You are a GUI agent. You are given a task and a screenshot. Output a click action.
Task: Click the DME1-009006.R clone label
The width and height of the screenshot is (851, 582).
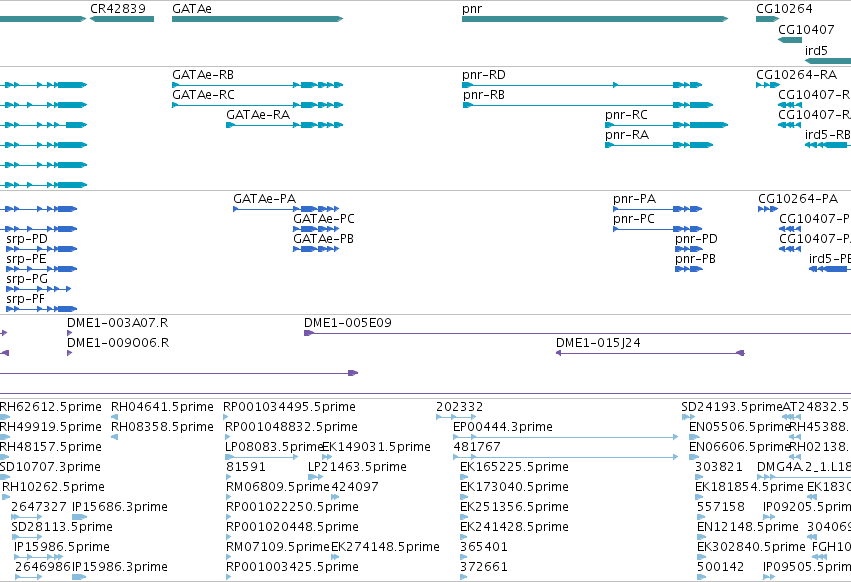click(x=118, y=343)
